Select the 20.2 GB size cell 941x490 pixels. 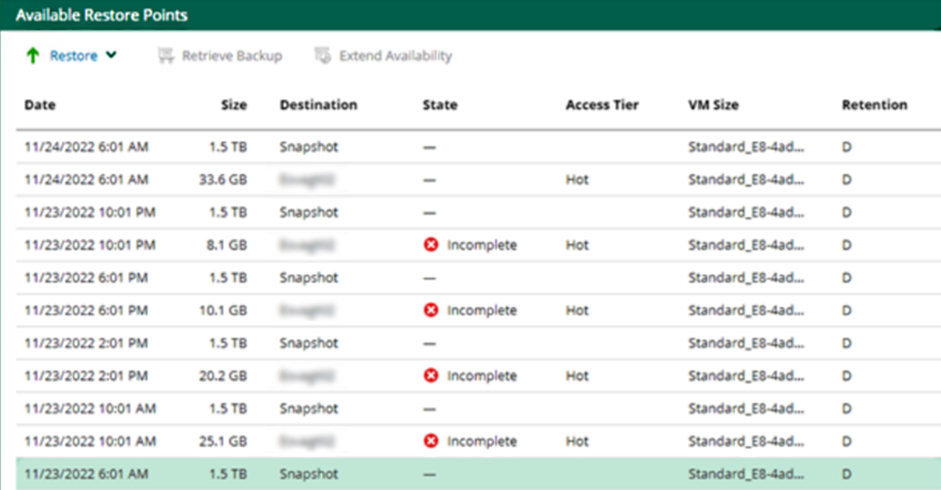click(223, 376)
